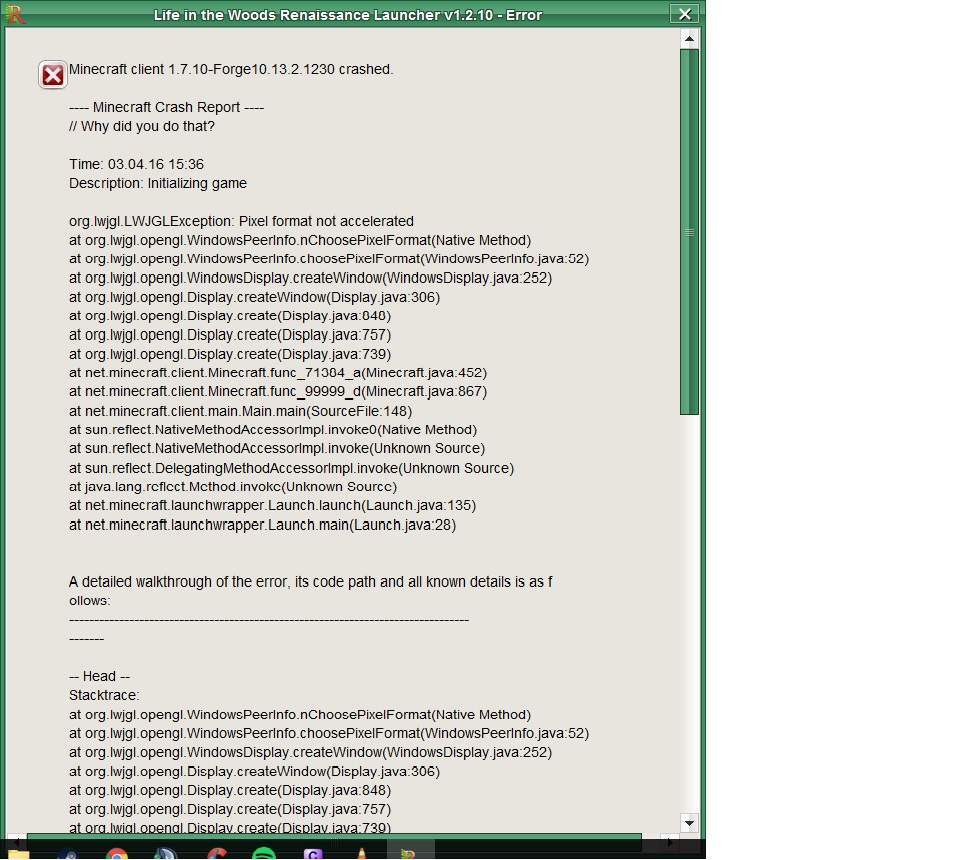The width and height of the screenshot is (960, 860).
Task: Open the file explorer folder in taskbar
Action: (18, 853)
